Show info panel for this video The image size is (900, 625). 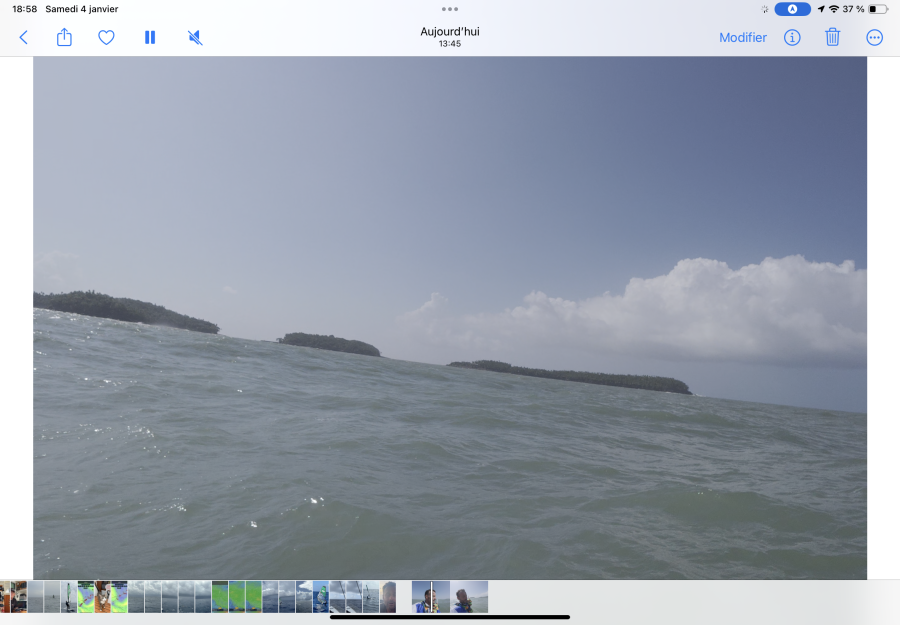pos(792,38)
